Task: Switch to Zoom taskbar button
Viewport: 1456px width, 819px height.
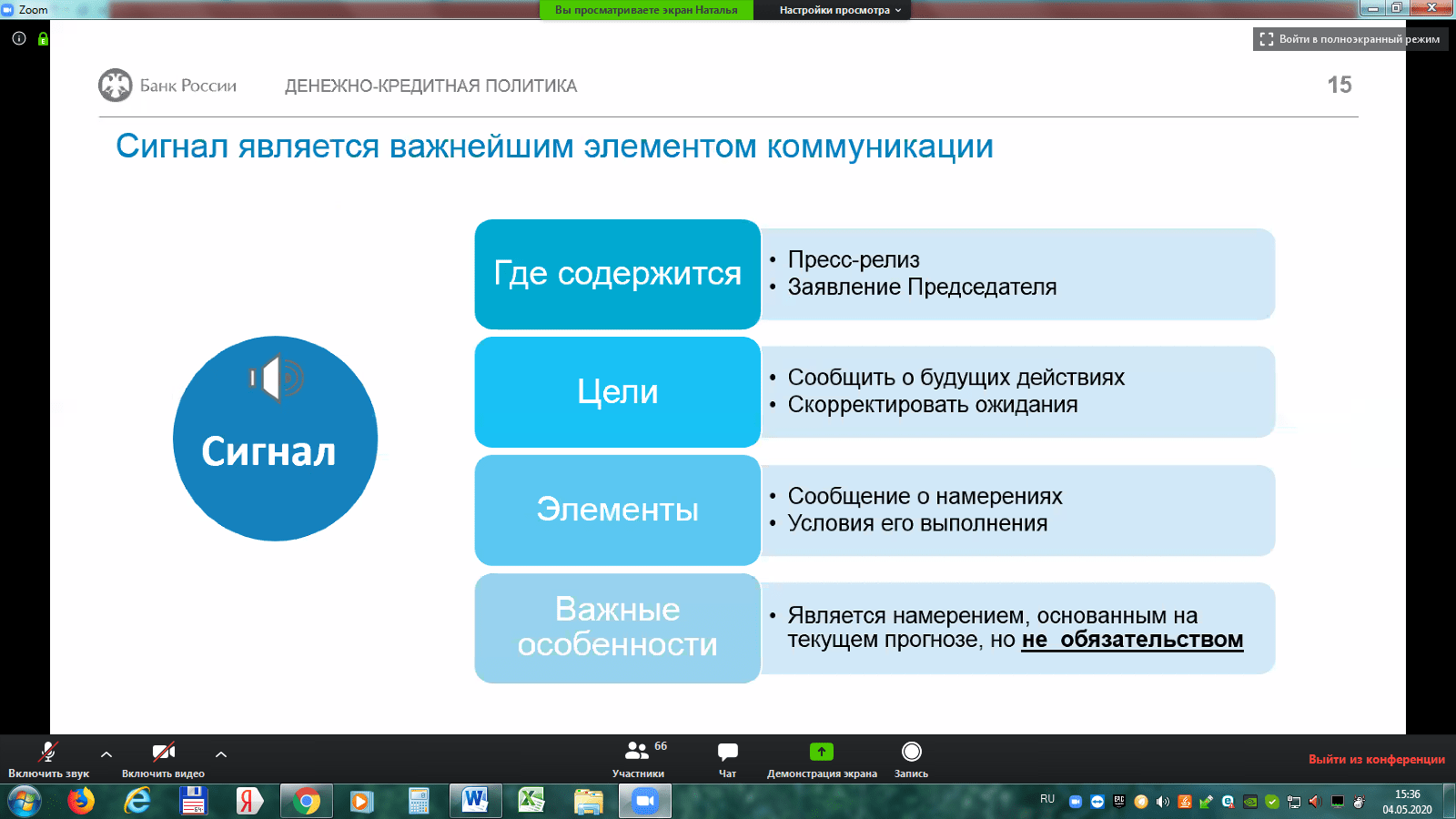Action: [x=645, y=801]
